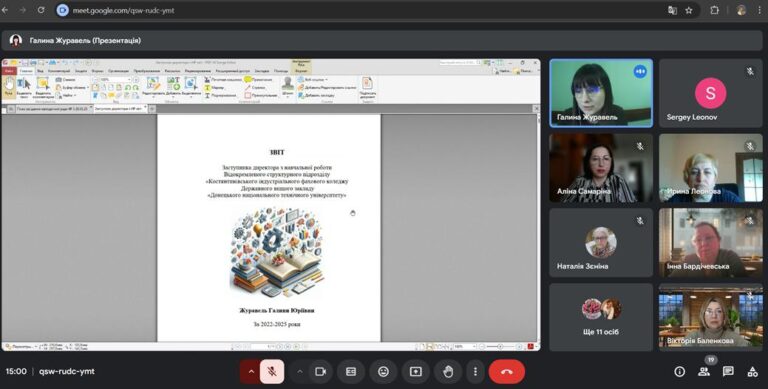
Task: Open the browser extensions menu
Action: [714, 10]
